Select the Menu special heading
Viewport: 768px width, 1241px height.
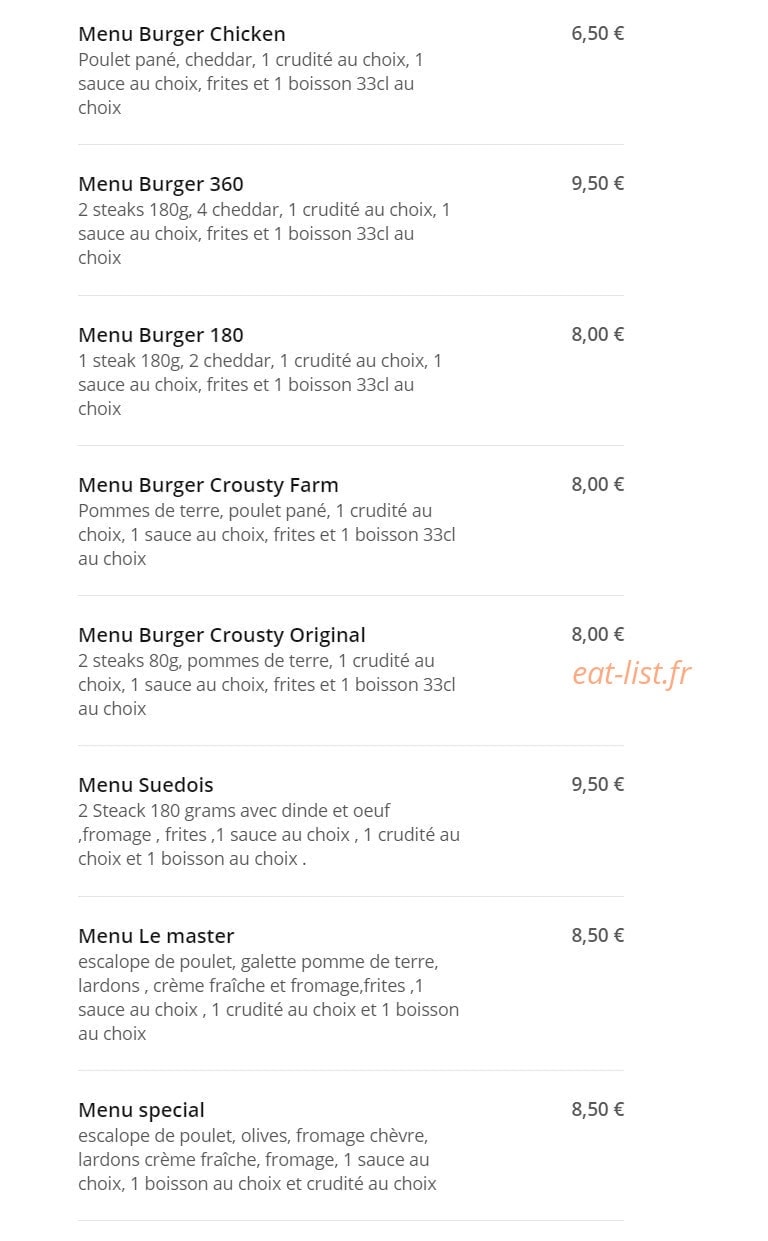coord(141,1110)
